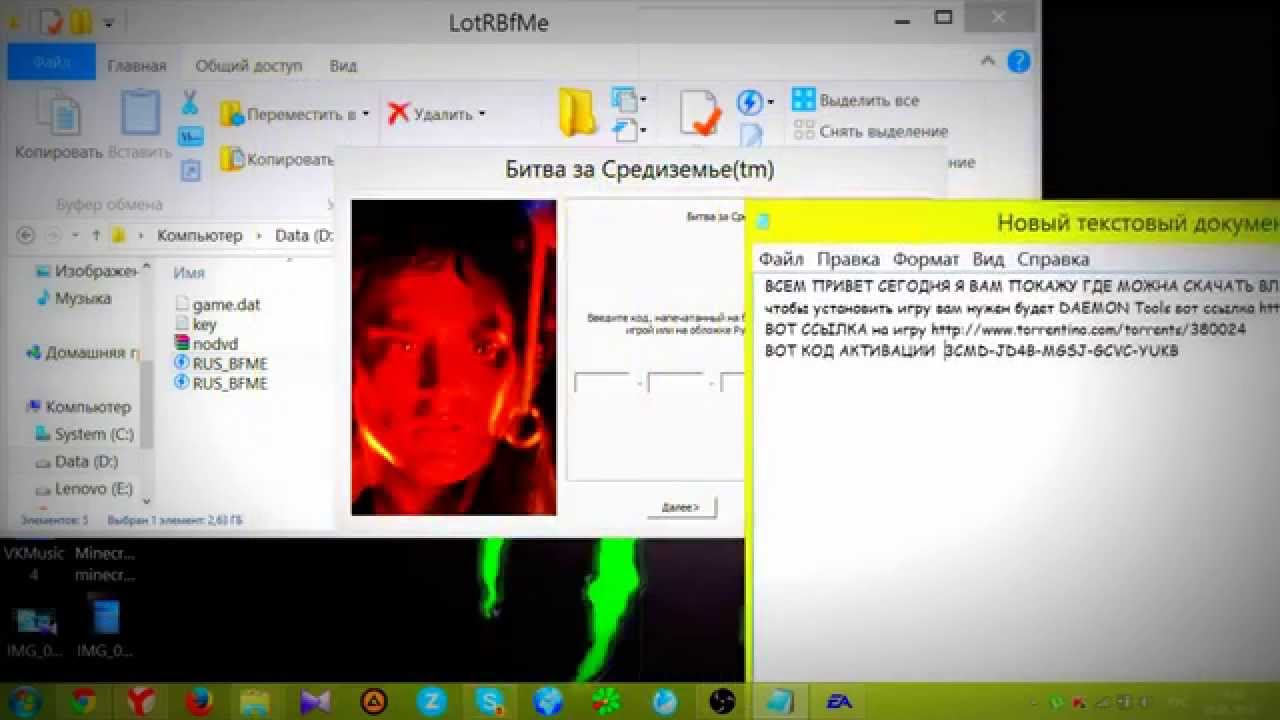Switch to the Вид tab in Explorer

343,66
